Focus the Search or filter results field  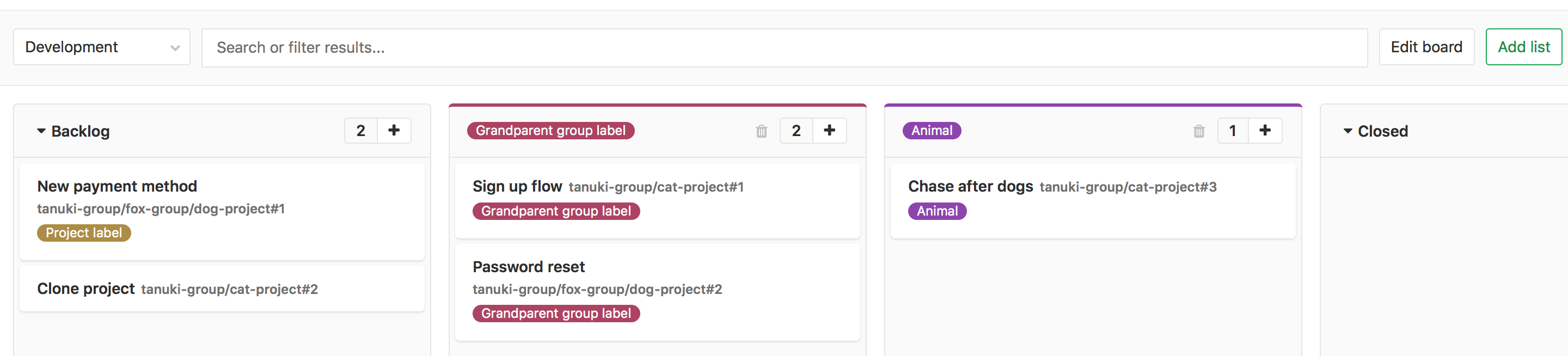[784, 47]
